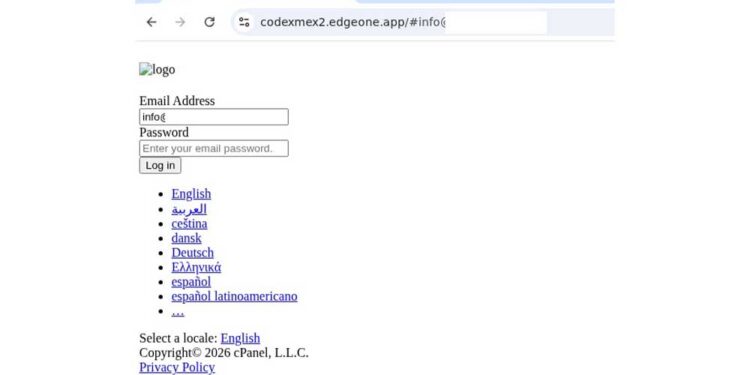Click the Copyright 2026 cPanel text
Viewport: 750px width, 375px height.
point(224,353)
